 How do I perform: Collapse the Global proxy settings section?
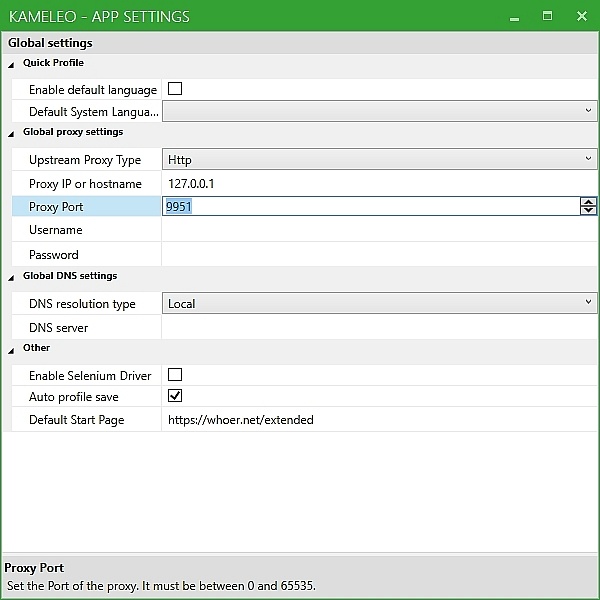tap(11, 134)
